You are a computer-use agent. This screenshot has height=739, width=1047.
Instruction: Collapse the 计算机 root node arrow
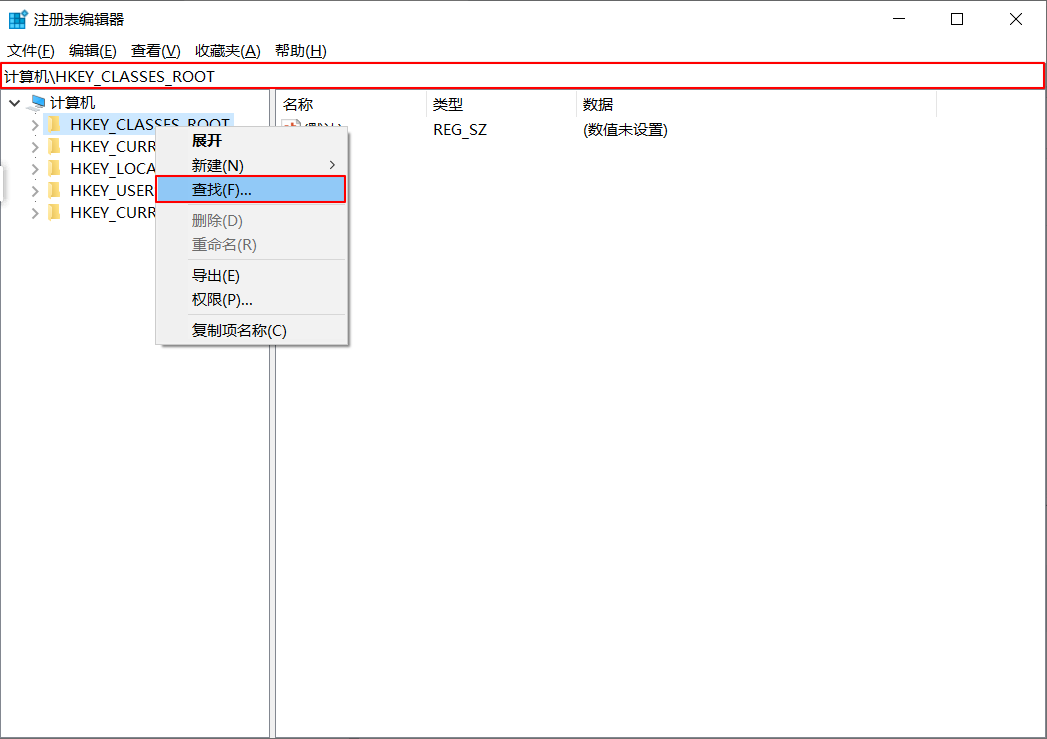click(x=15, y=103)
